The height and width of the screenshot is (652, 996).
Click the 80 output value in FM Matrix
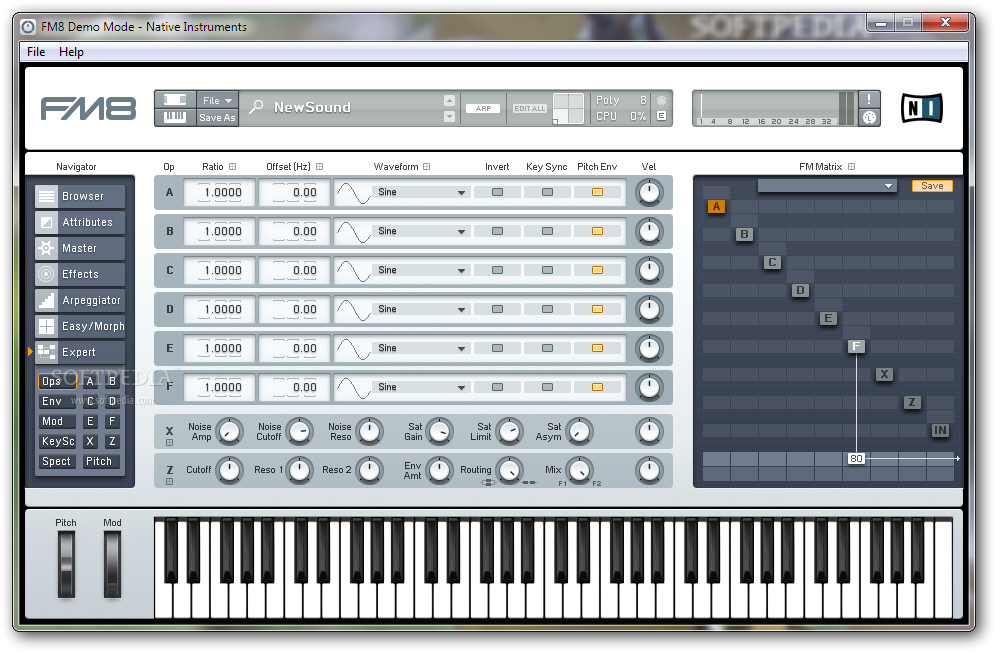(x=856, y=458)
